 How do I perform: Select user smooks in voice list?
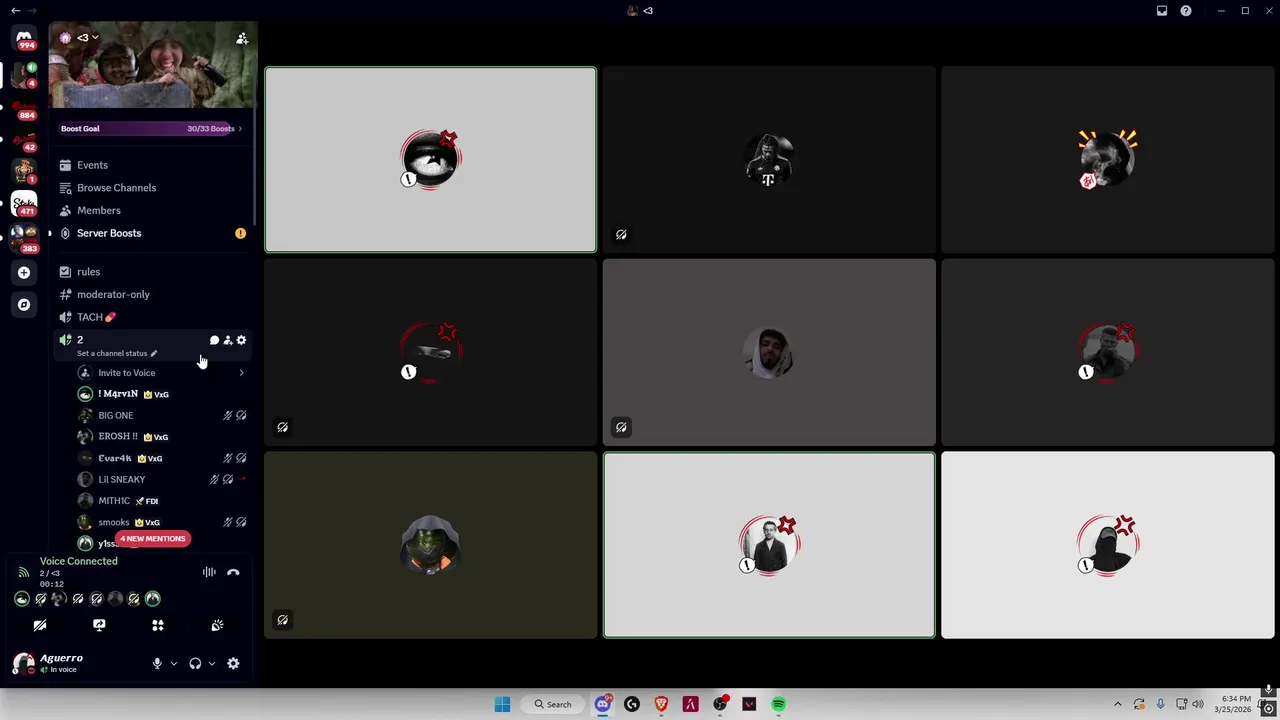[x=162, y=522]
